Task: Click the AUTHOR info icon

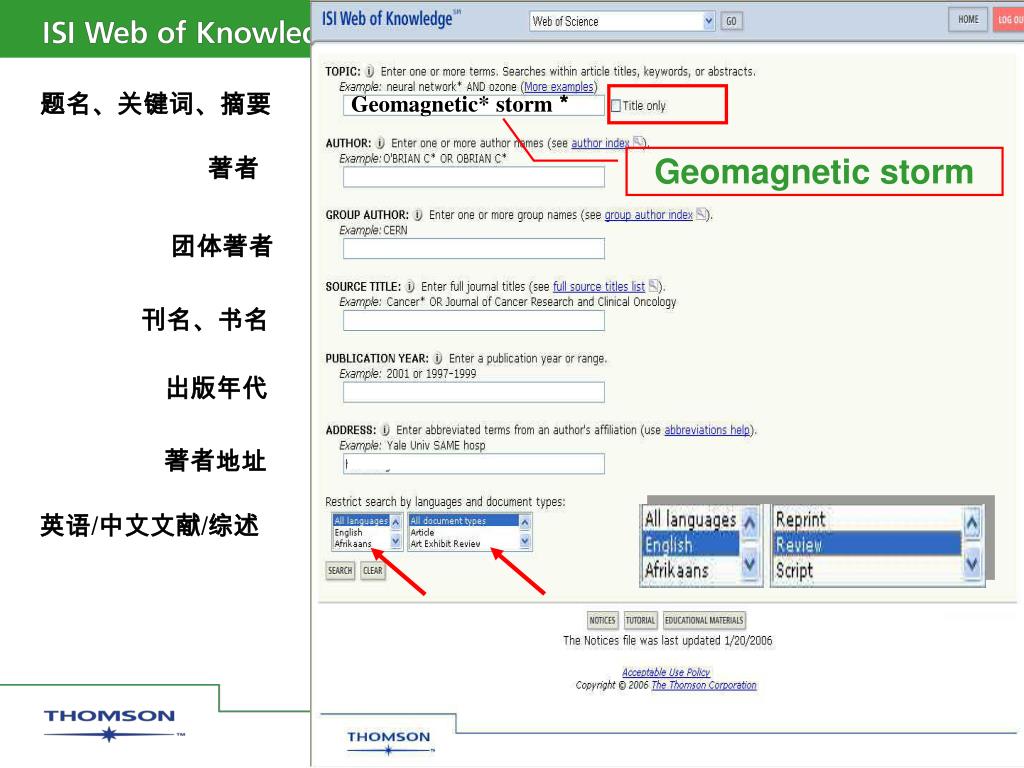Action: point(380,143)
